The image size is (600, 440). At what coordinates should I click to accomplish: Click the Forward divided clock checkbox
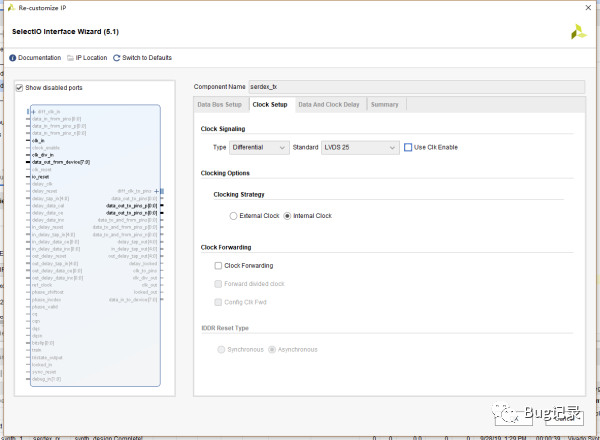pyautogui.click(x=218, y=284)
